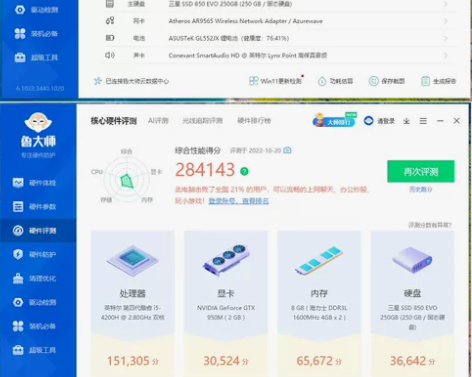Click the green 再次评测 button
472x377 pixels.
pos(421,171)
